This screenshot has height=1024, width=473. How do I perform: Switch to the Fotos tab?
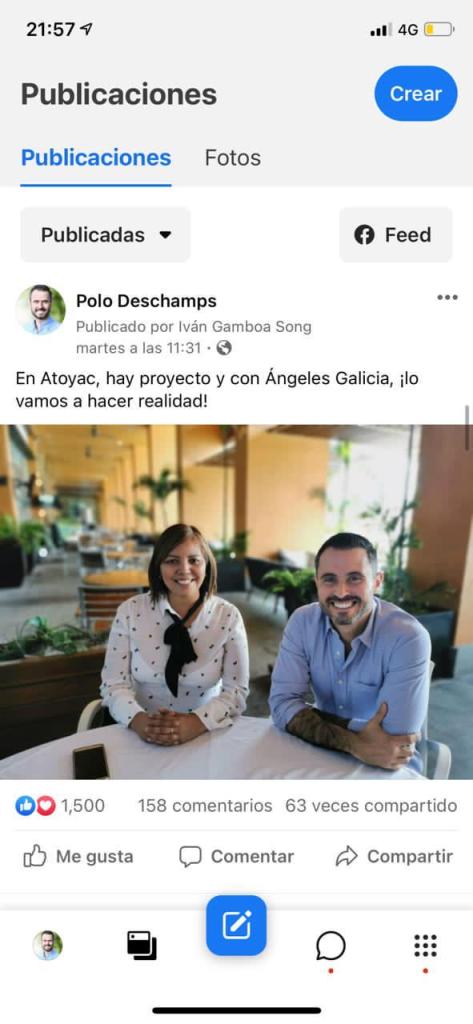[x=233, y=157]
